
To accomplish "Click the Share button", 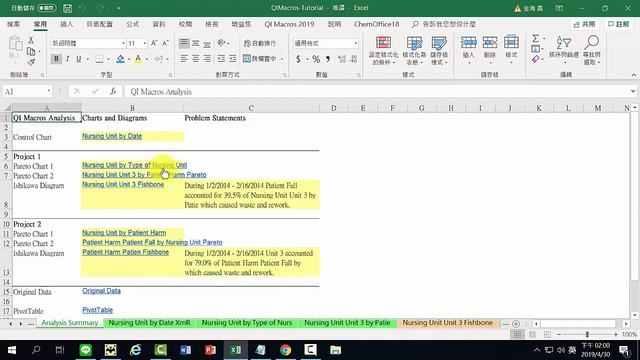I will [x=584, y=24].
